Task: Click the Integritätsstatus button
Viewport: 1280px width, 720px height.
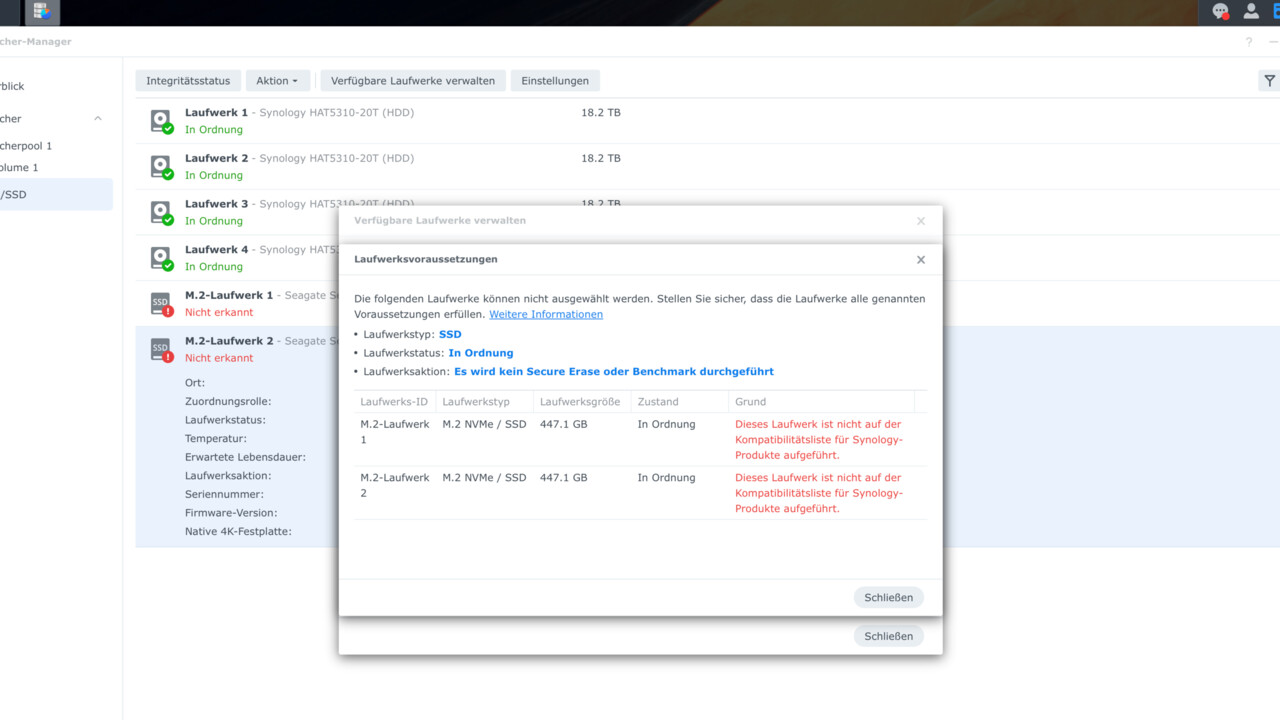Action: [188, 80]
